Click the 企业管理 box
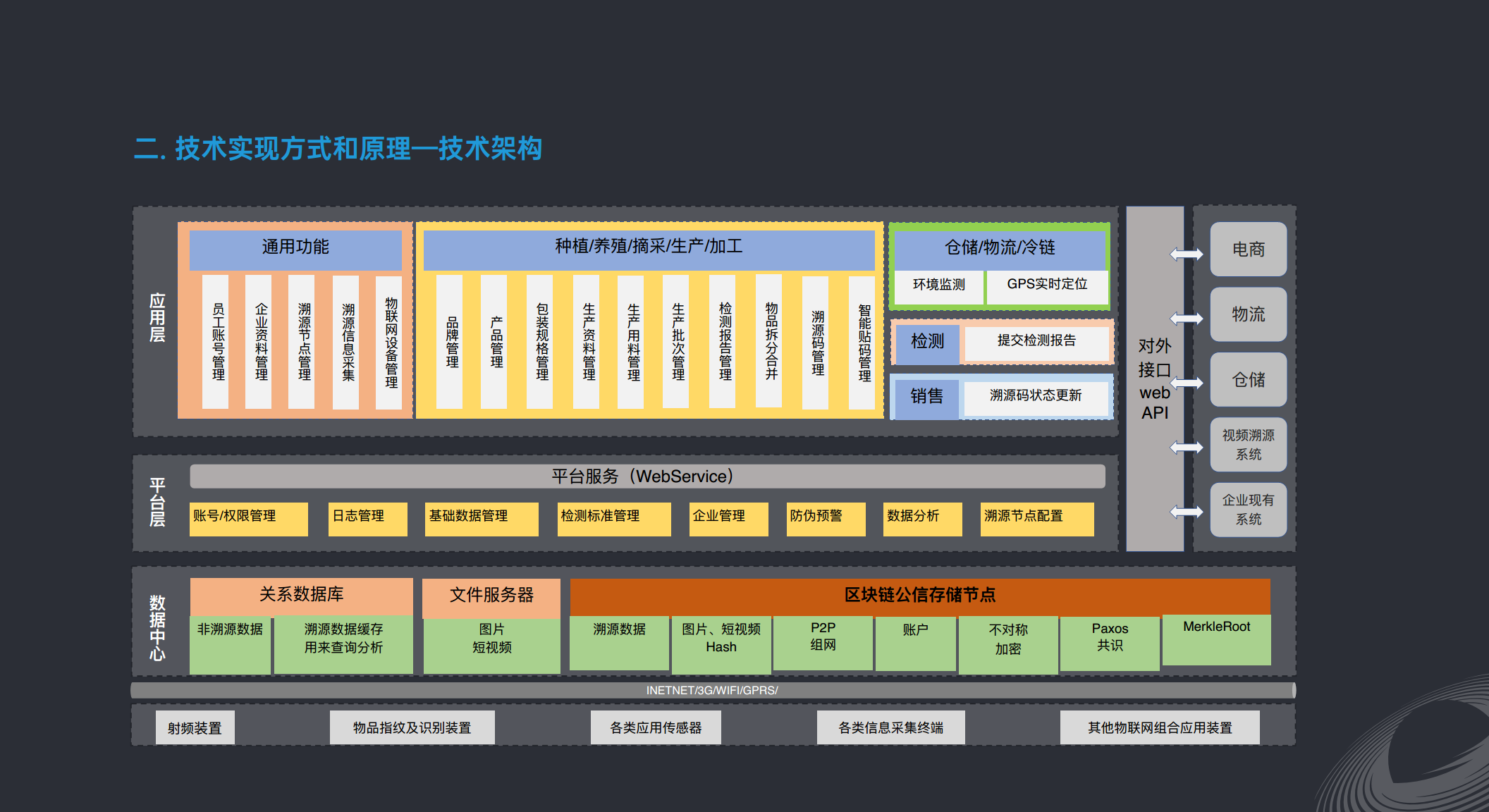This screenshot has width=1489, height=812. click(x=728, y=519)
